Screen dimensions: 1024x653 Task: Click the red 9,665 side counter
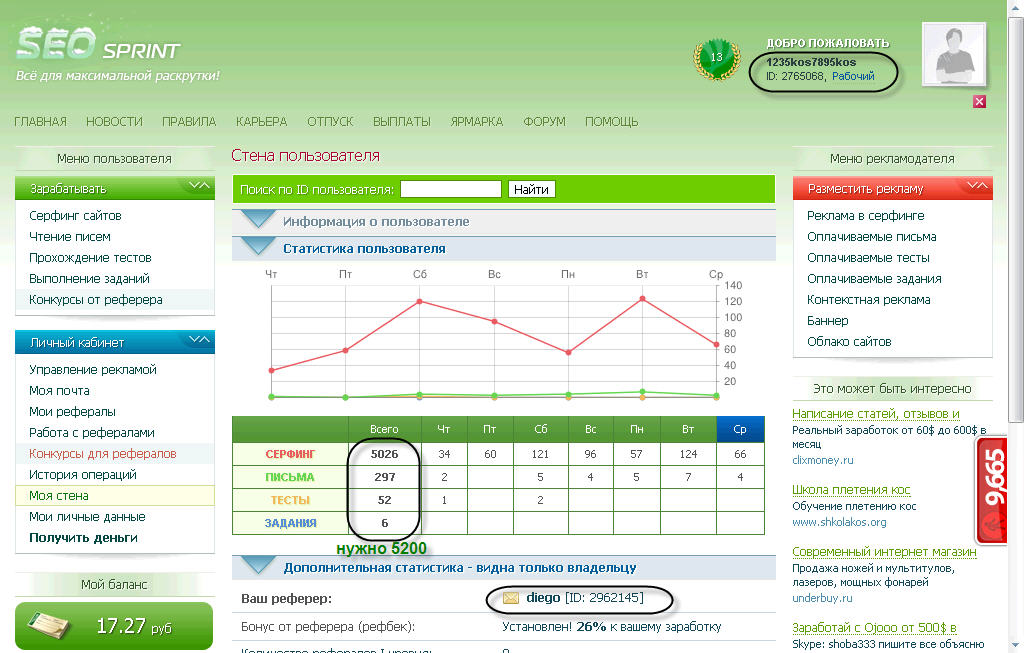point(992,490)
